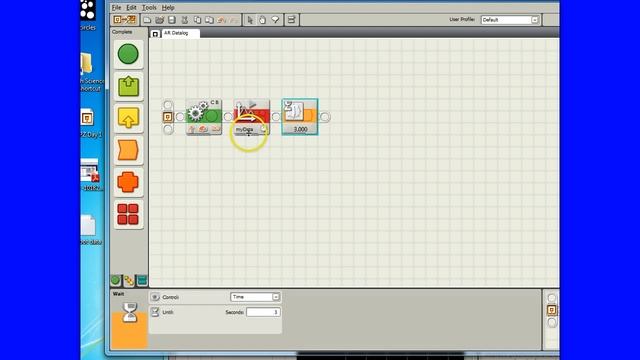
Task: Select the Pan hand tool
Action: tap(262, 20)
